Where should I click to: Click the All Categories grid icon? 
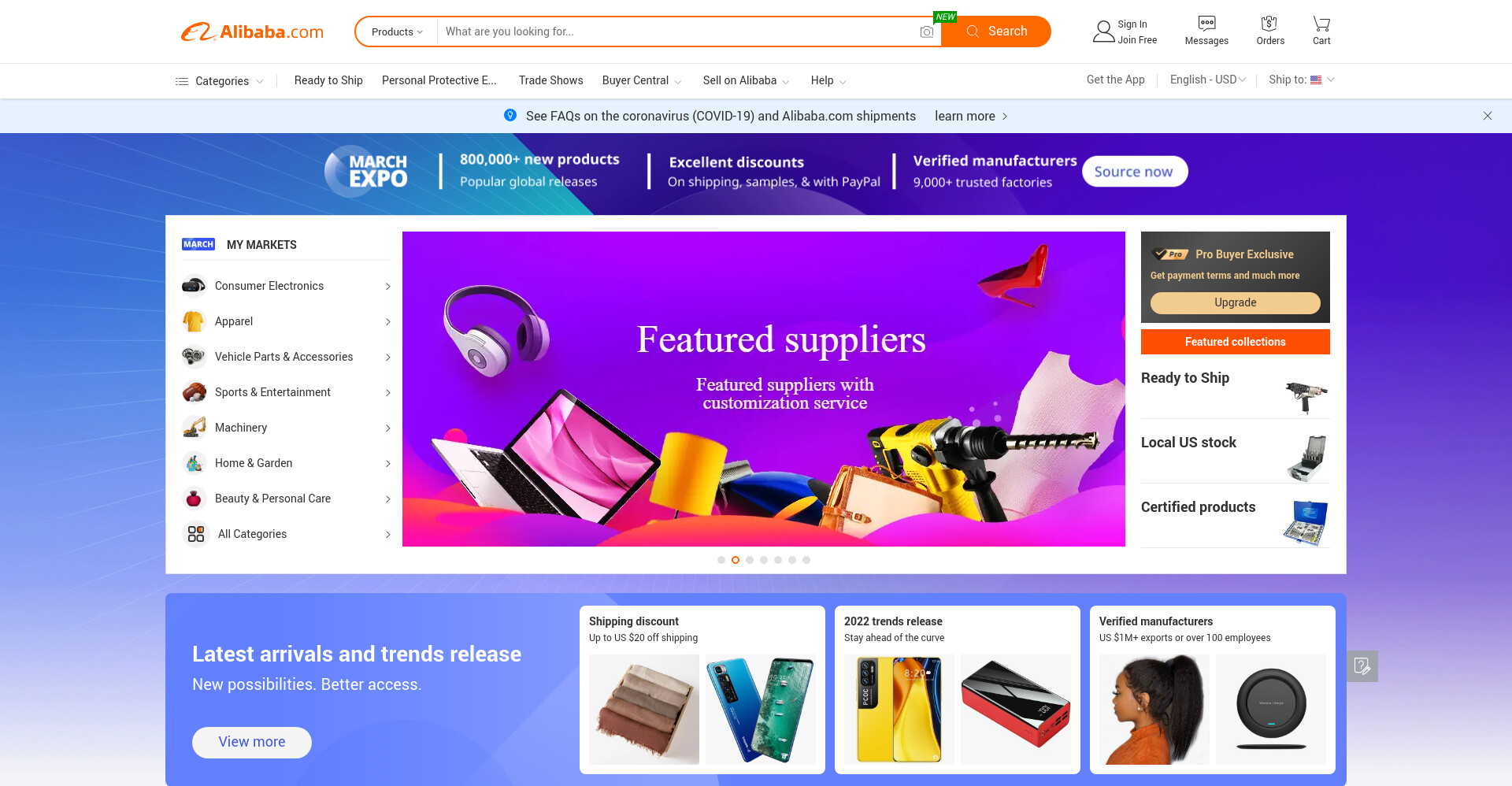point(196,534)
